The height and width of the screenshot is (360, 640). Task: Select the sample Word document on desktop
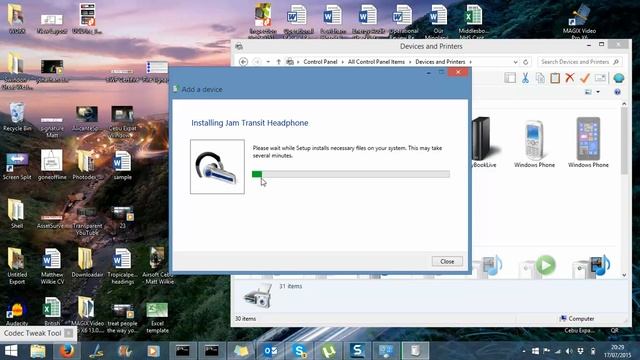coord(122,166)
